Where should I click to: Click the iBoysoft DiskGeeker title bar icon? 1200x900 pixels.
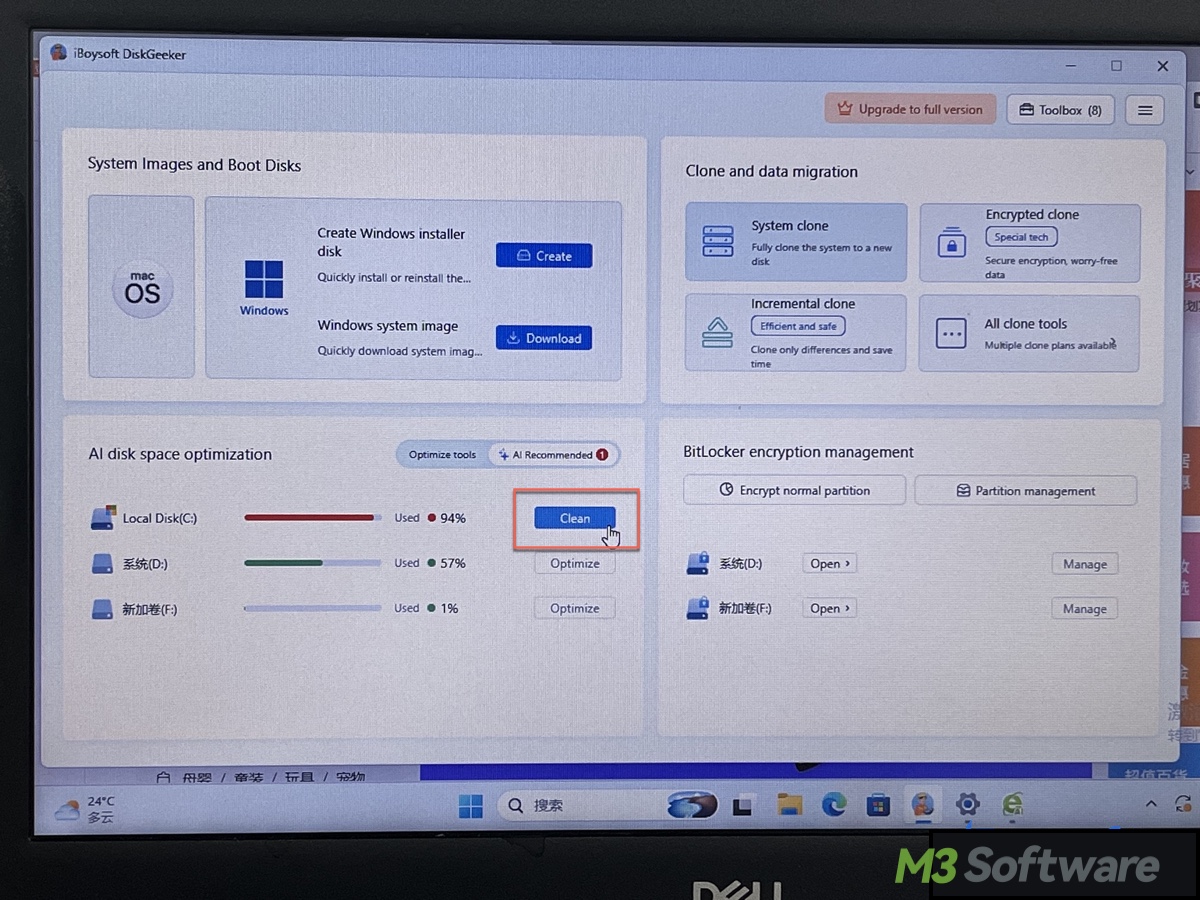coord(58,53)
